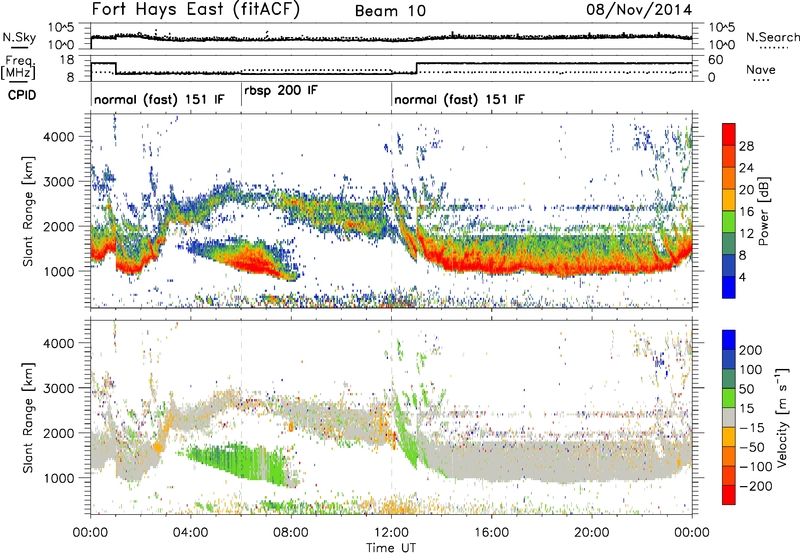The image size is (800, 554).
Task: Select the 'N.Sky' legend label
Action: 19,37
